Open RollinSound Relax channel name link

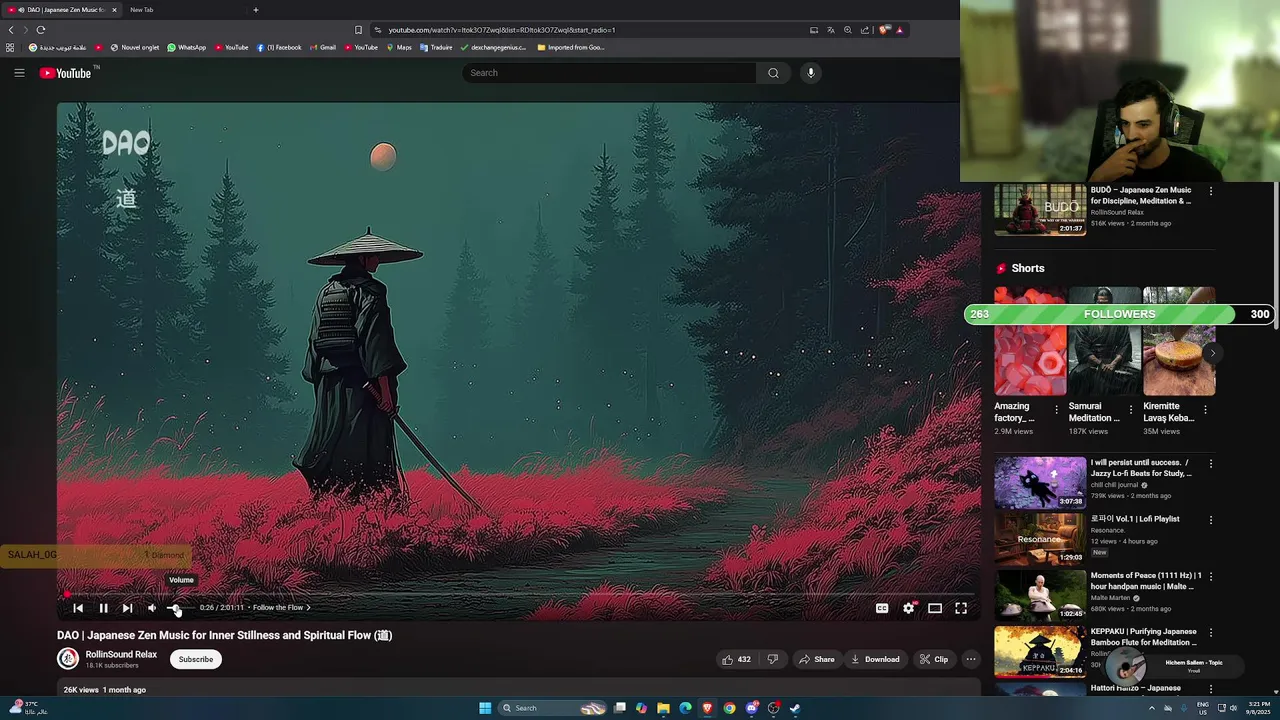click(x=121, y=655)
